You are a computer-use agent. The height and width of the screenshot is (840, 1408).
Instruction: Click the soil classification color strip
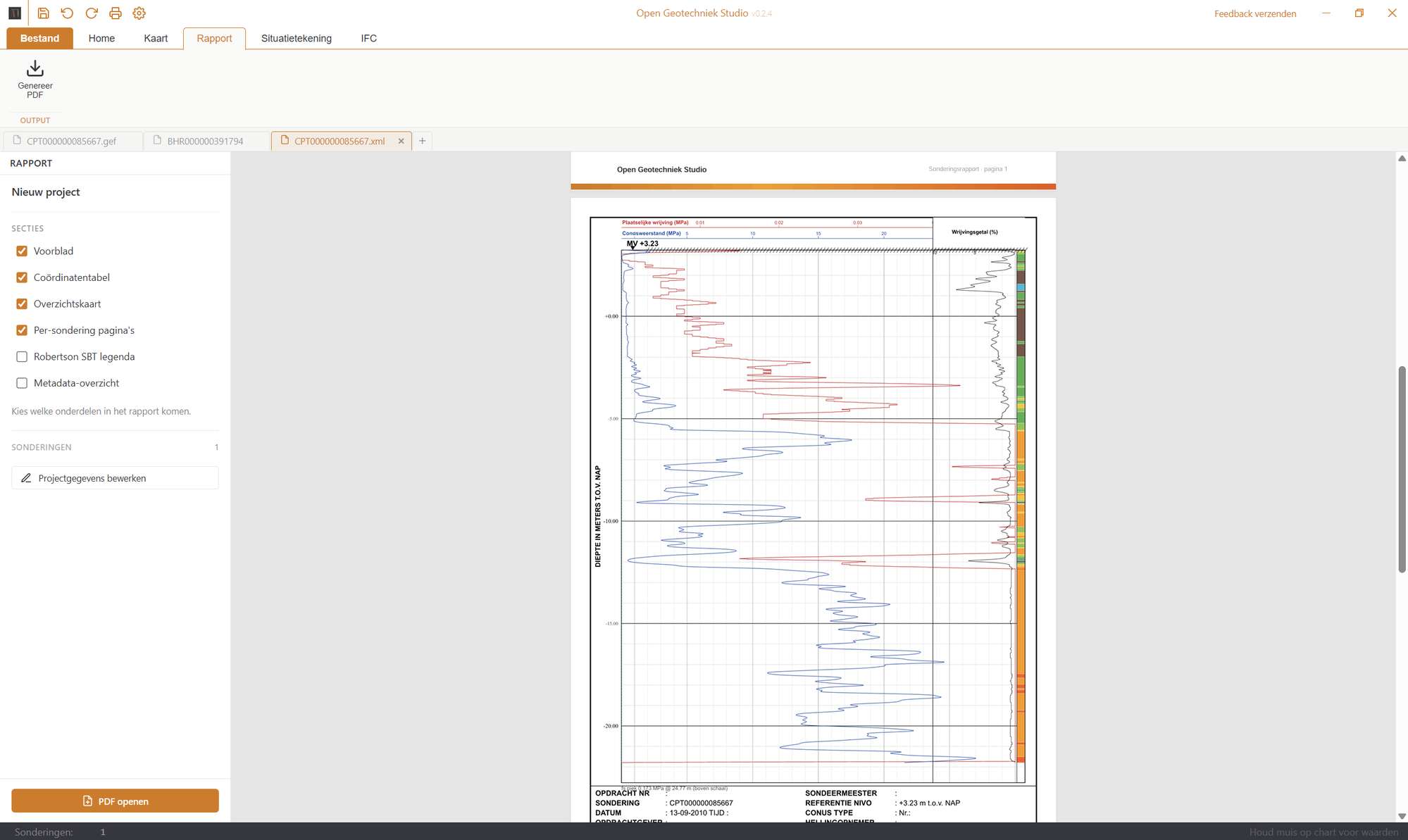[1021, 507]
